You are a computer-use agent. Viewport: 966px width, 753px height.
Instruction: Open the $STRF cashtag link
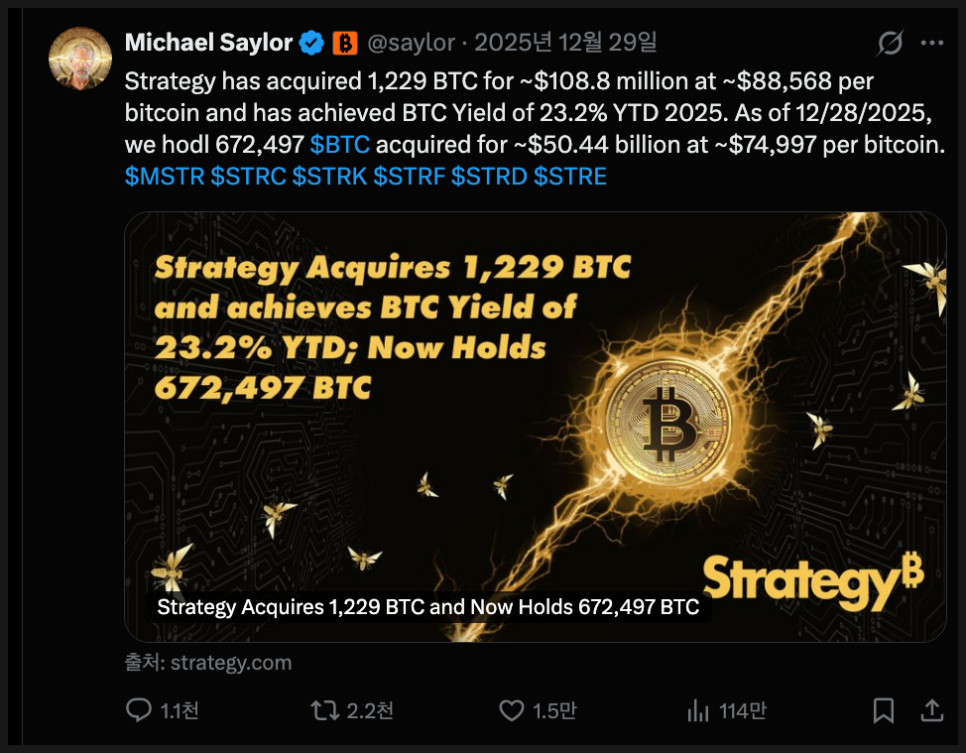409,177
